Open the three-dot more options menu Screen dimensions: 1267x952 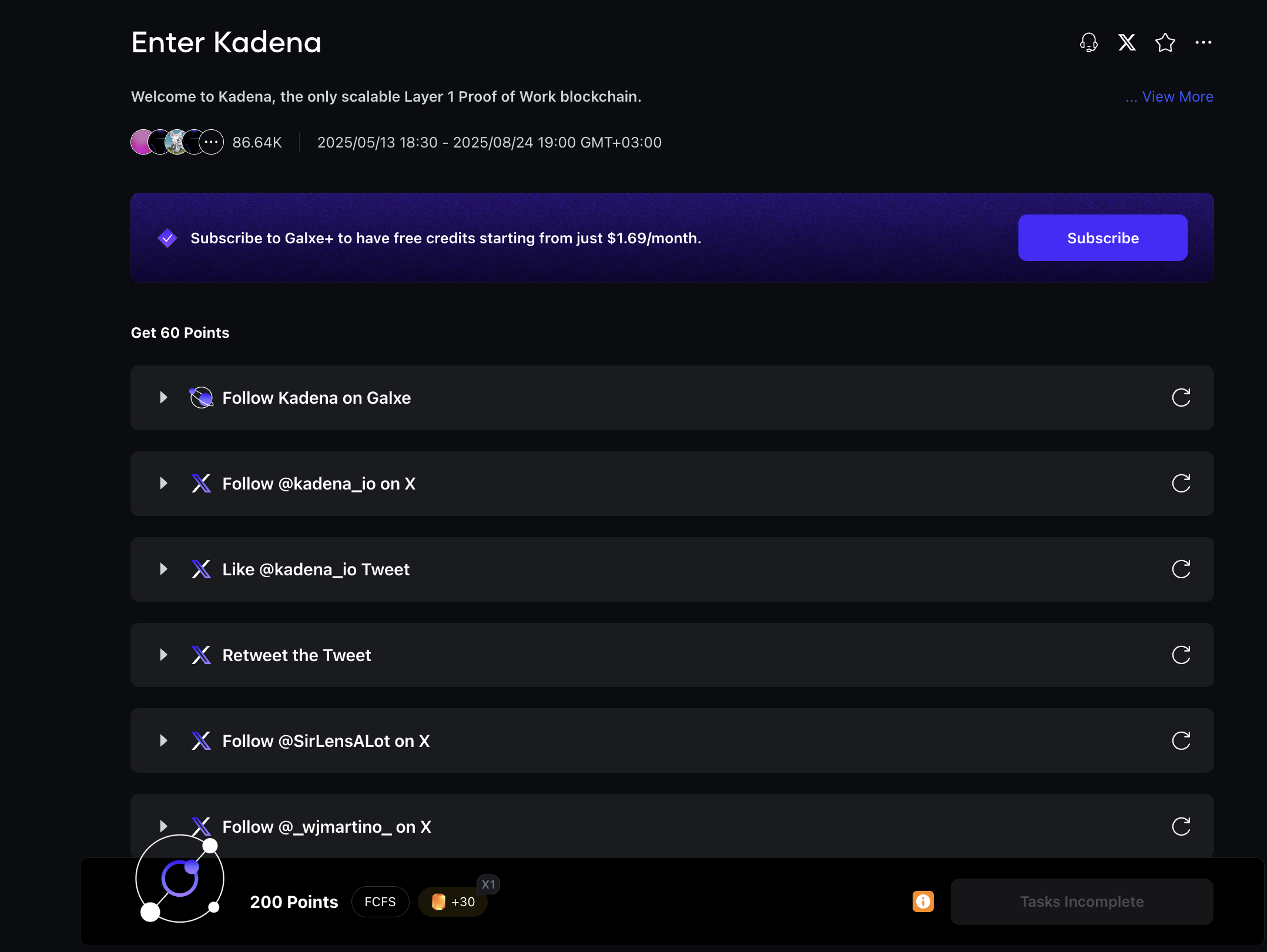point(1203,42)
